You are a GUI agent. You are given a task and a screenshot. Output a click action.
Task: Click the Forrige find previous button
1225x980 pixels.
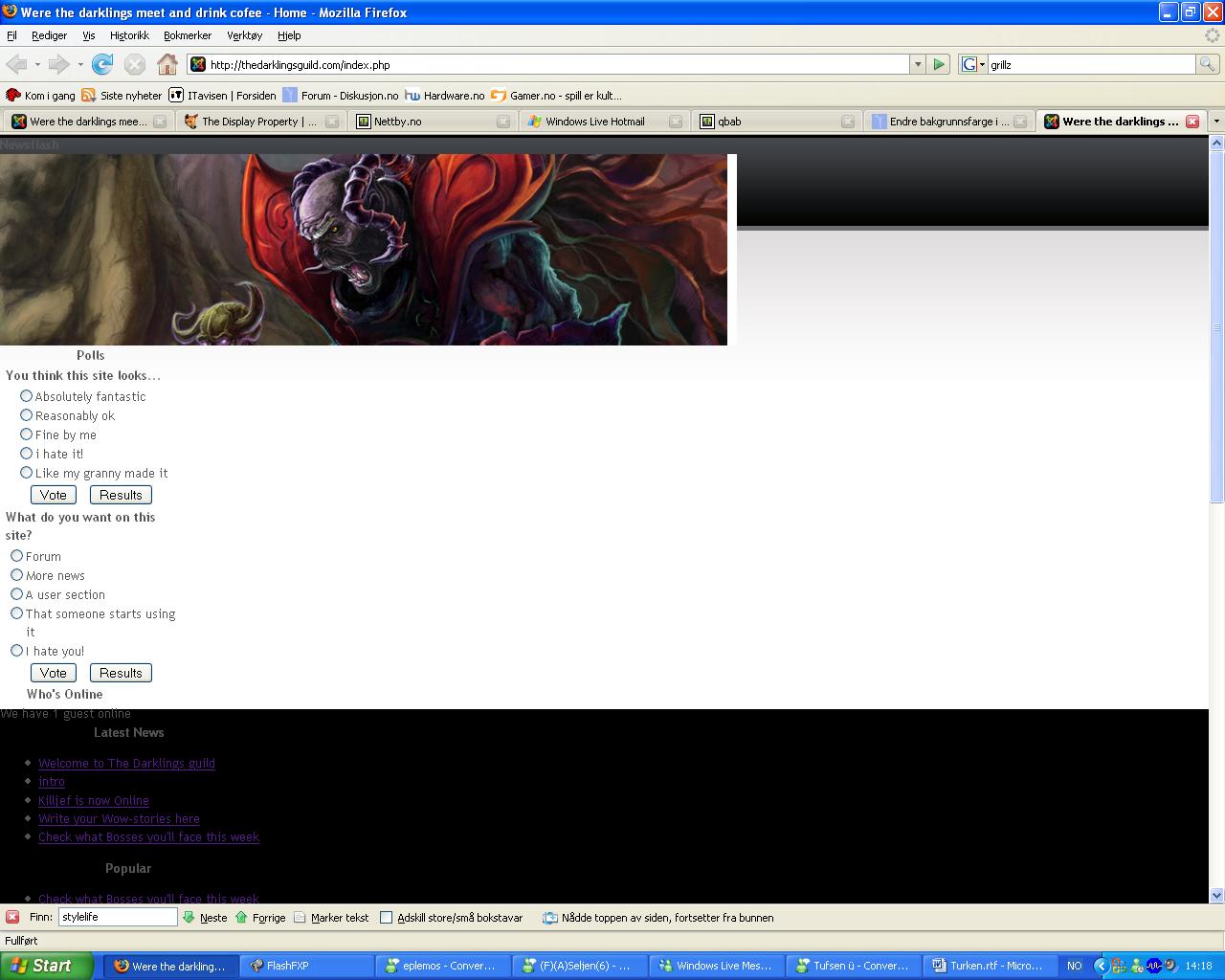click(260, 917)
